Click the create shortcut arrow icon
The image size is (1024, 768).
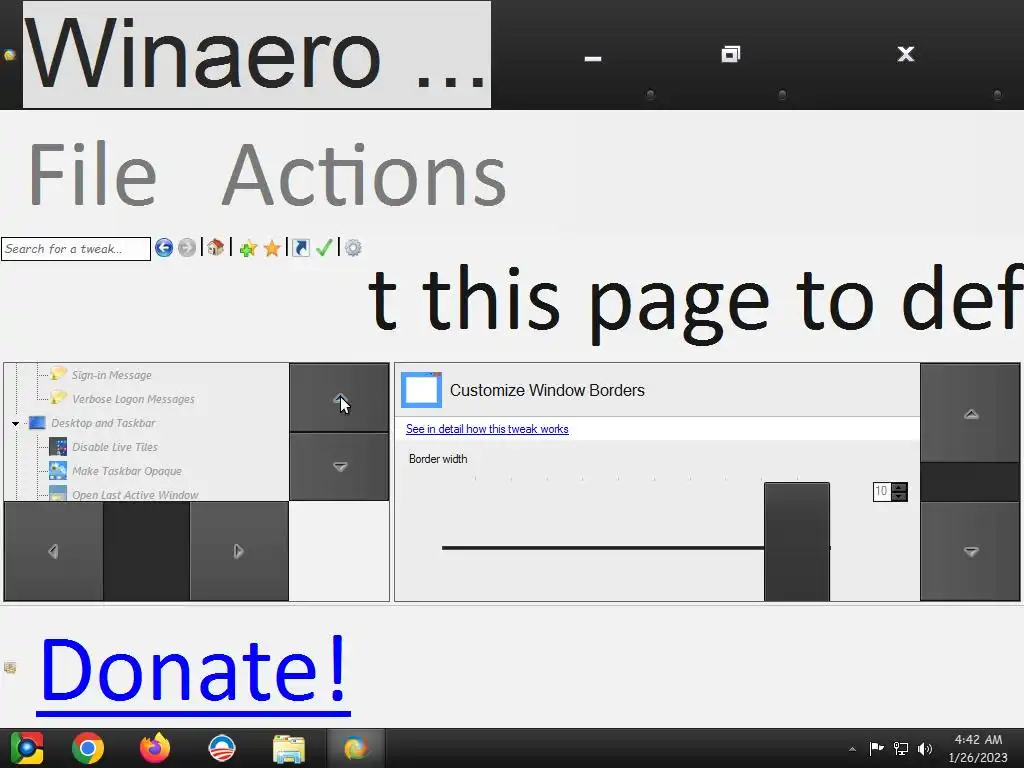click(300, 248)
